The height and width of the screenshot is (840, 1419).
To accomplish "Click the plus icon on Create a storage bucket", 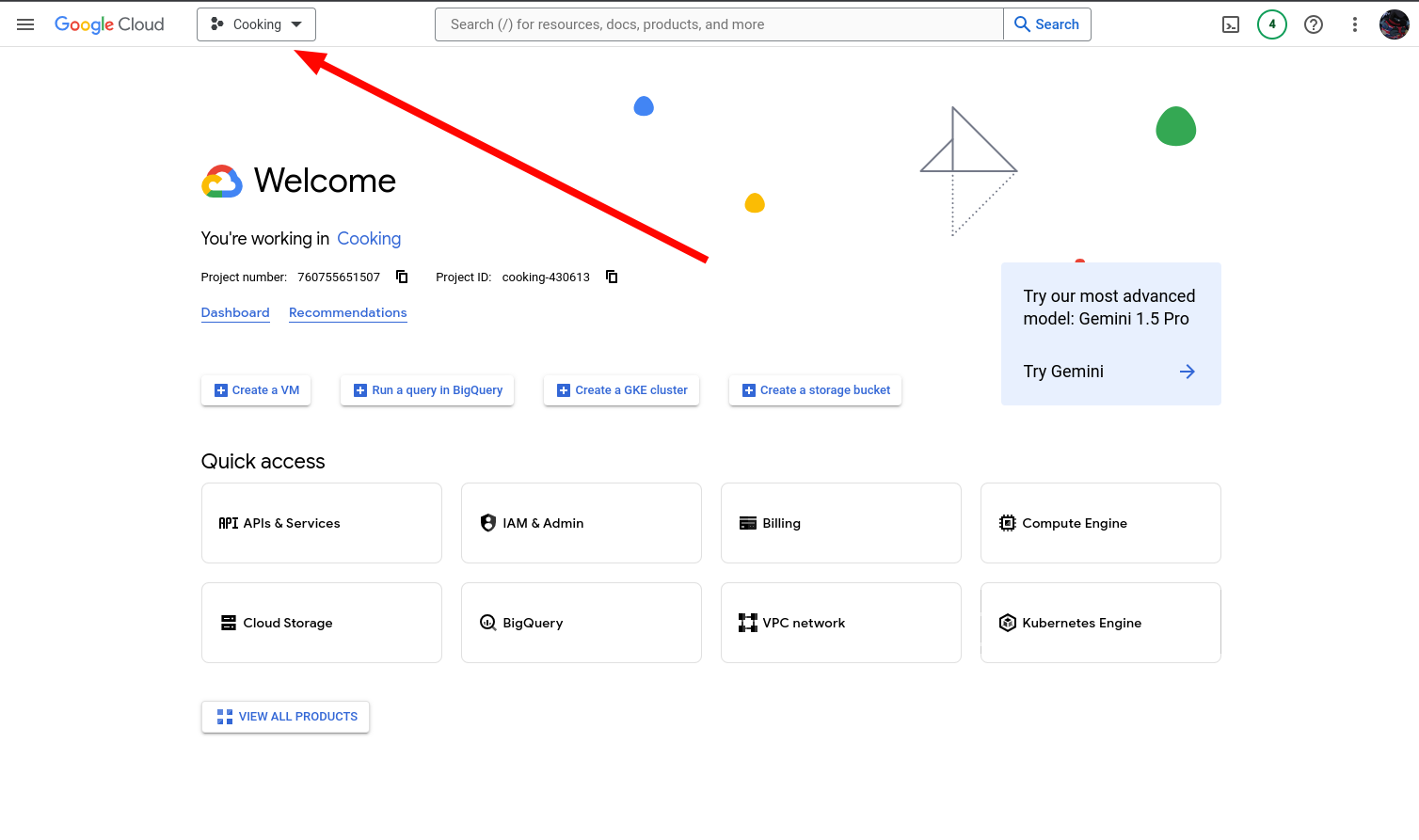I will 749,390.
